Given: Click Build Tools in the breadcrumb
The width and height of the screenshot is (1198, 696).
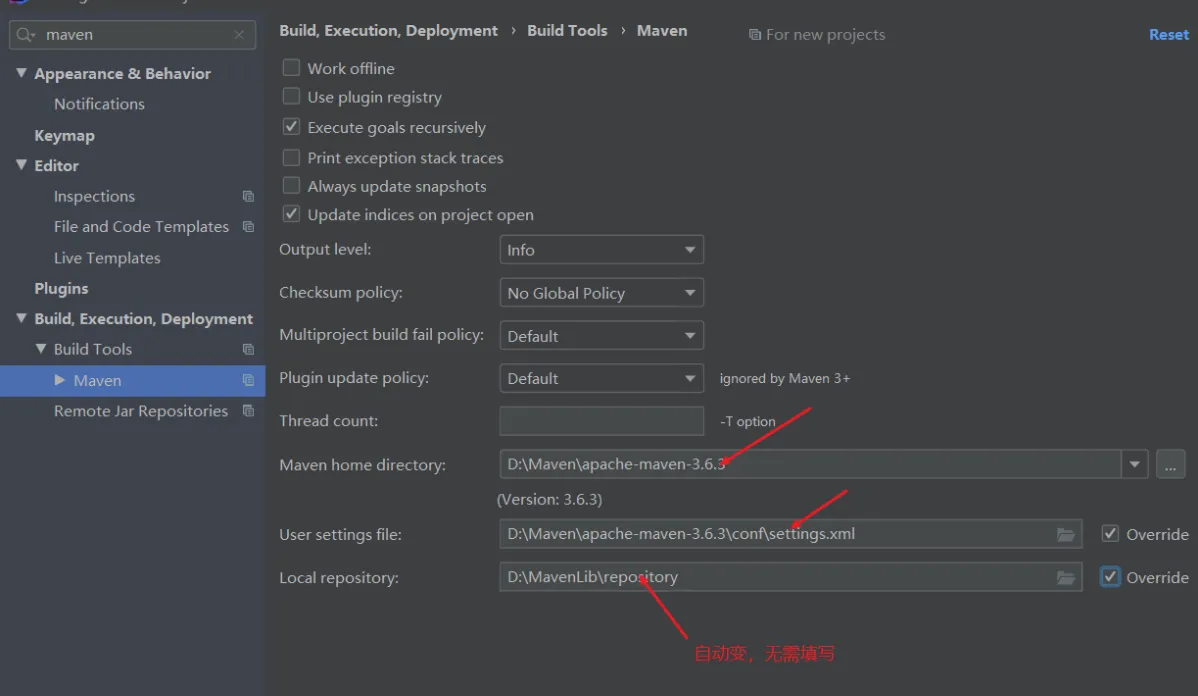Looking at the screenshot, I should 567,31.
